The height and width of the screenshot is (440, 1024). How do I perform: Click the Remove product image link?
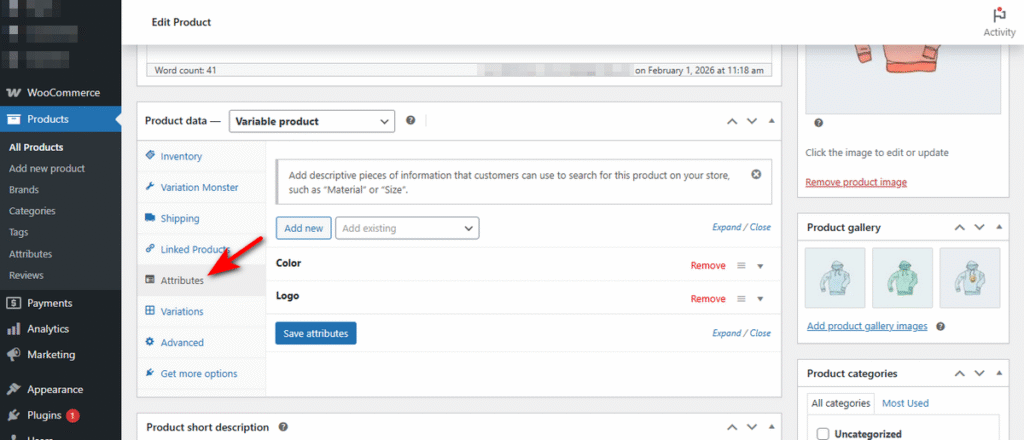(x=856, y=182)
